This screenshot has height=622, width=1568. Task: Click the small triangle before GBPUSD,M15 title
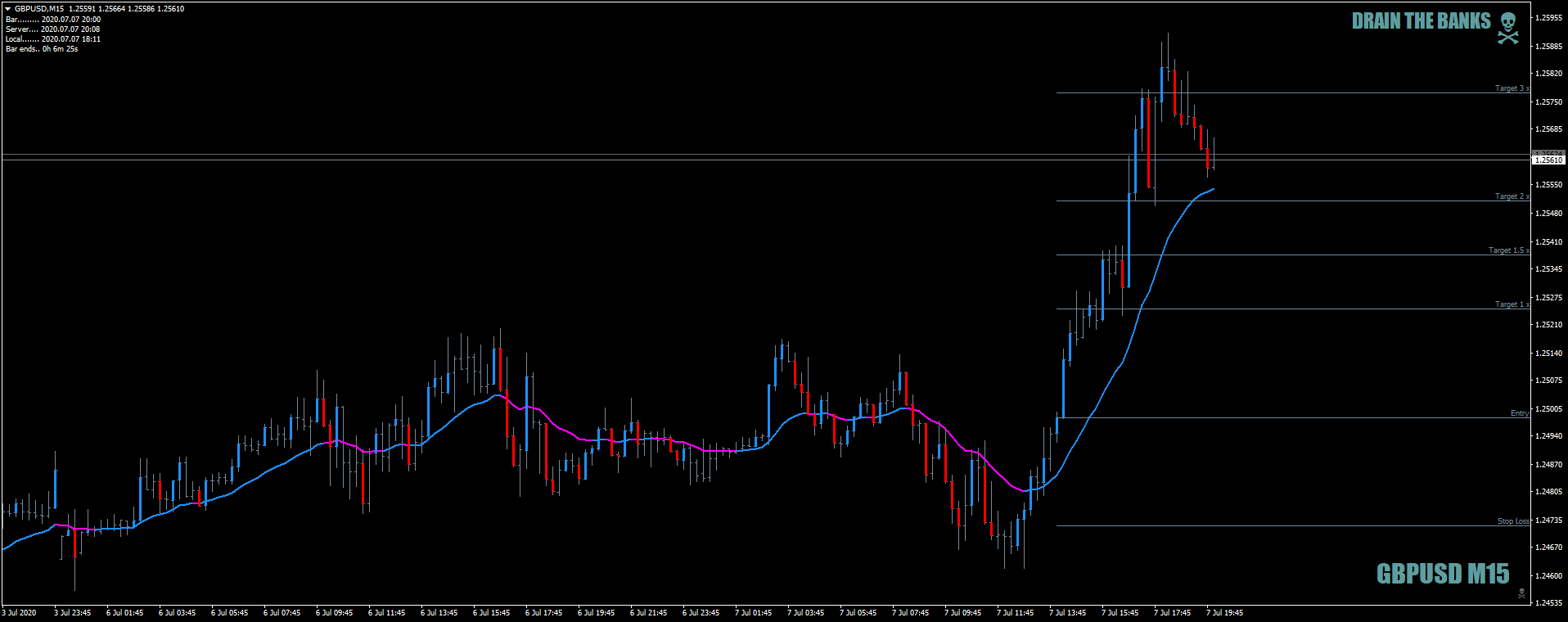[x=8, y=9]
